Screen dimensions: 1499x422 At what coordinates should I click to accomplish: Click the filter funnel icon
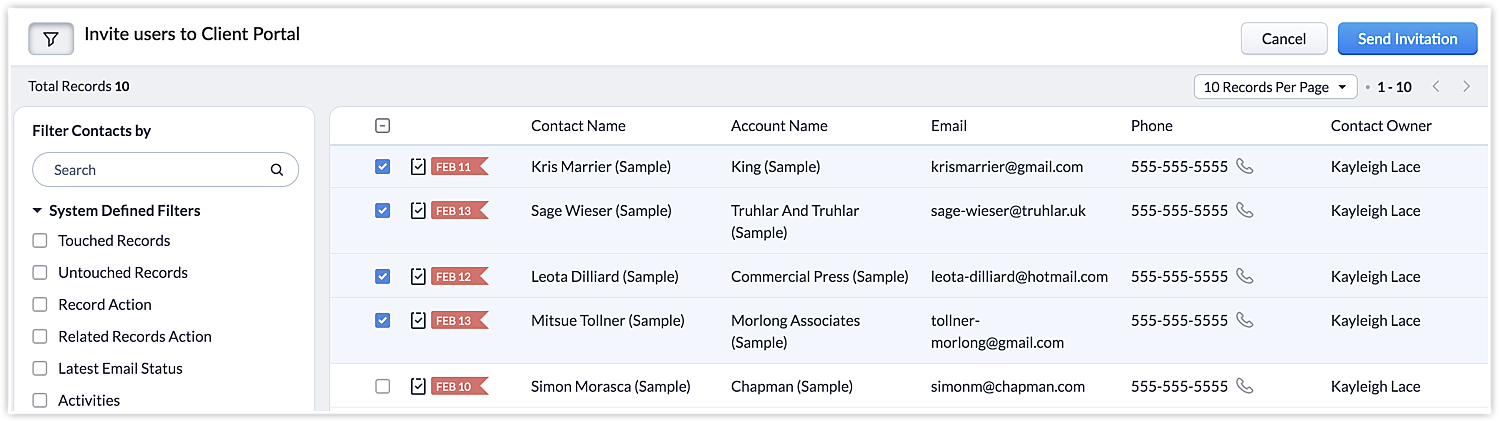click(51, 39)
